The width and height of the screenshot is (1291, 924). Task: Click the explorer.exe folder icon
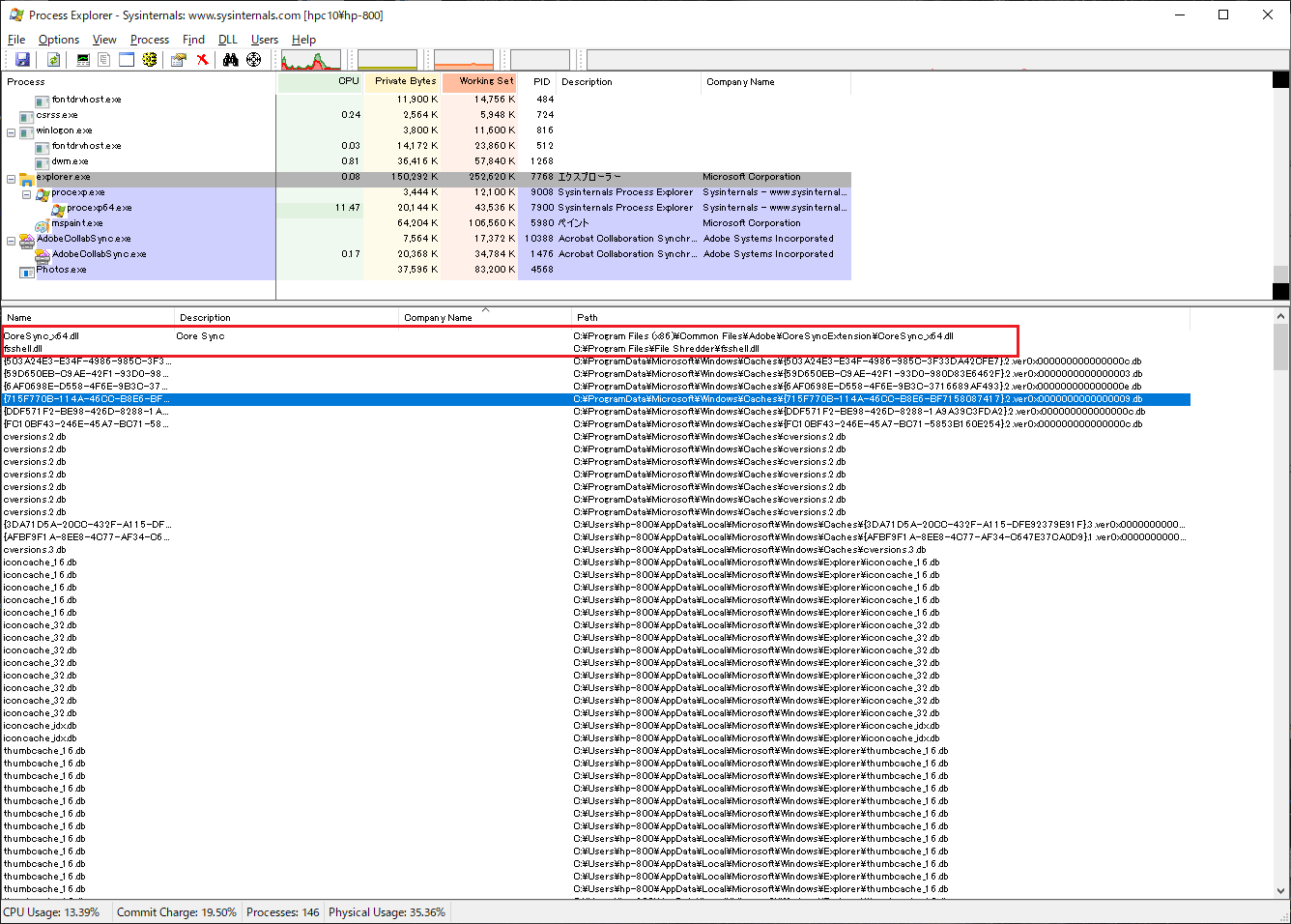27,178
